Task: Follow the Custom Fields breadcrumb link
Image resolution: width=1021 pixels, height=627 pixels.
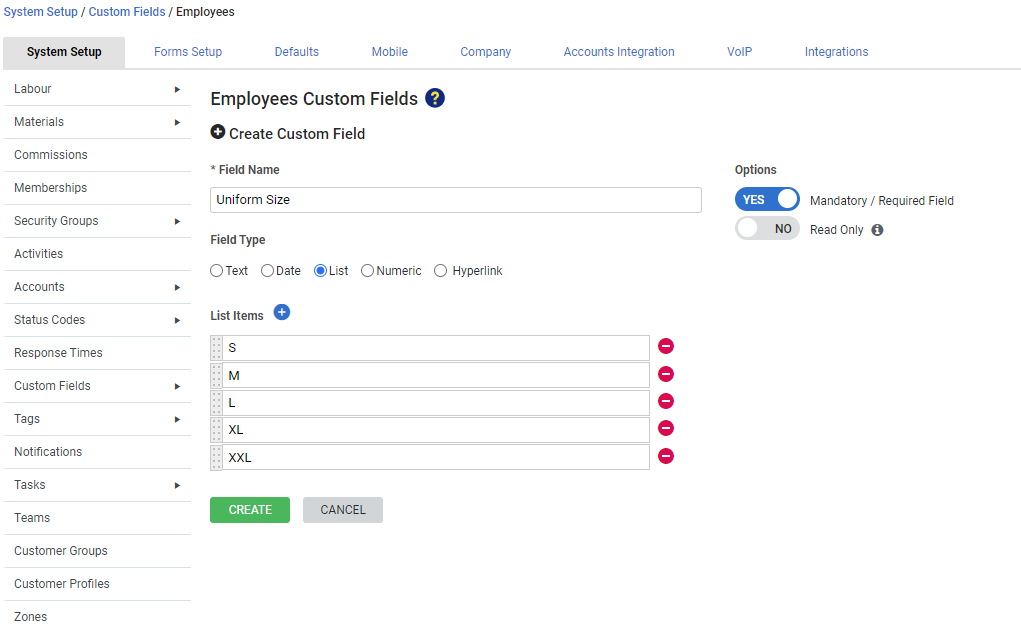Action: click(x=127, y=12)
